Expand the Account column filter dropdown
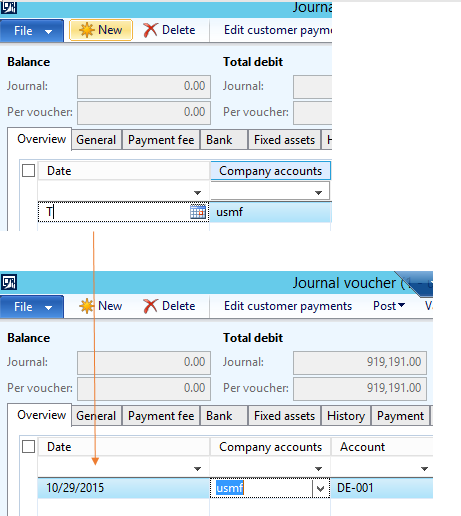The height and width of the screenshot is (516, 461). [424, 469]
